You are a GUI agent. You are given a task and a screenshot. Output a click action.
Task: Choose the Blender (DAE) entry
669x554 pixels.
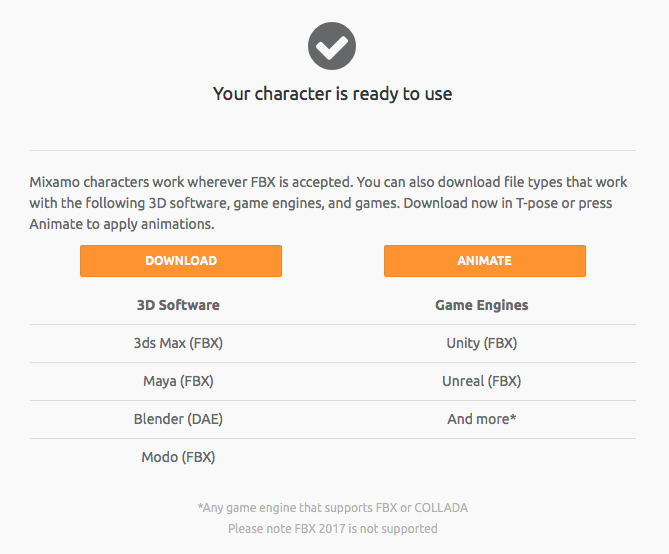coord(178,419)
